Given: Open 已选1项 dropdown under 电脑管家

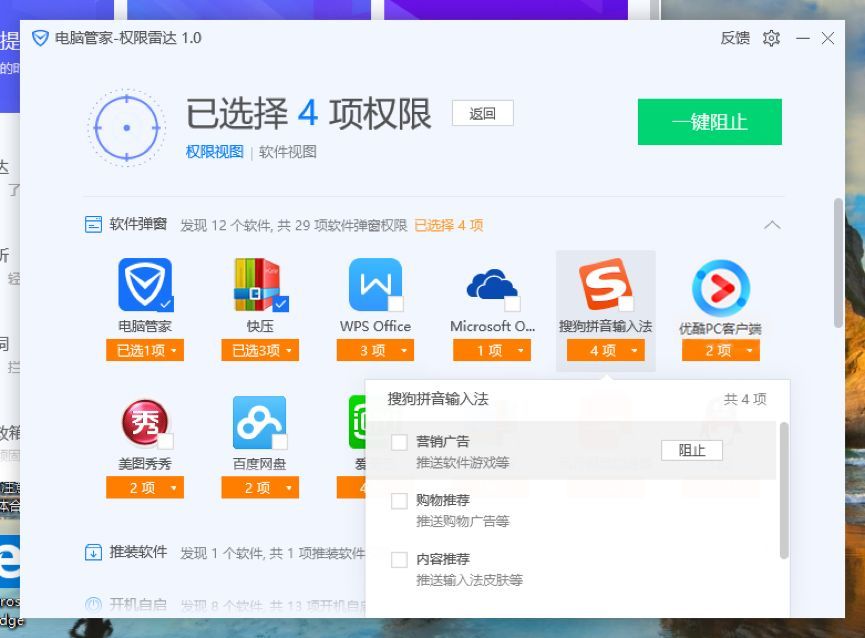Looking at the screenshot, I should pyautogui.click(x=145, y=350).
